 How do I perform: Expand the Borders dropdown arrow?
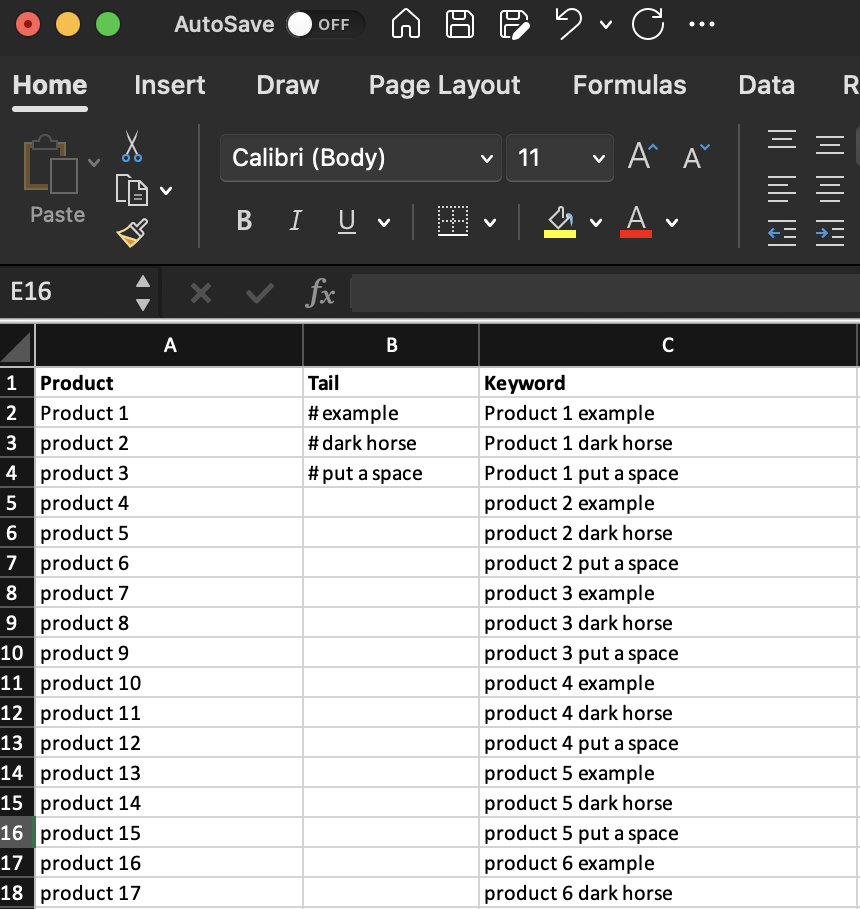490,222
